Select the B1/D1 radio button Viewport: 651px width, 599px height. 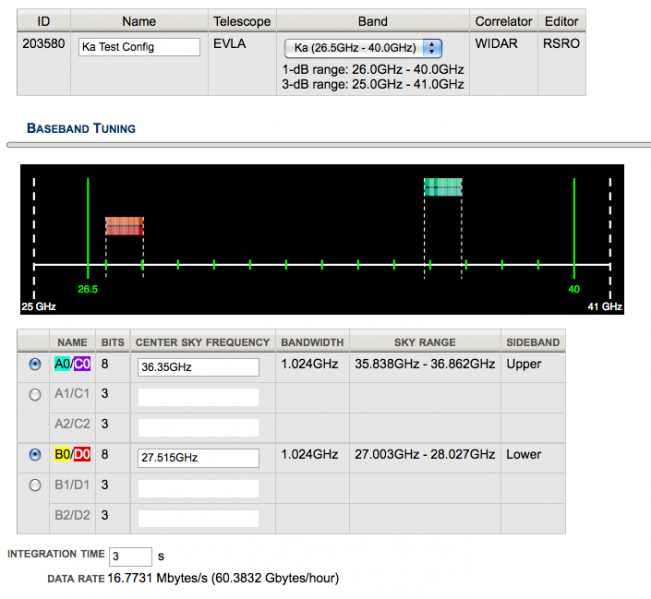[x=36, y=485]
